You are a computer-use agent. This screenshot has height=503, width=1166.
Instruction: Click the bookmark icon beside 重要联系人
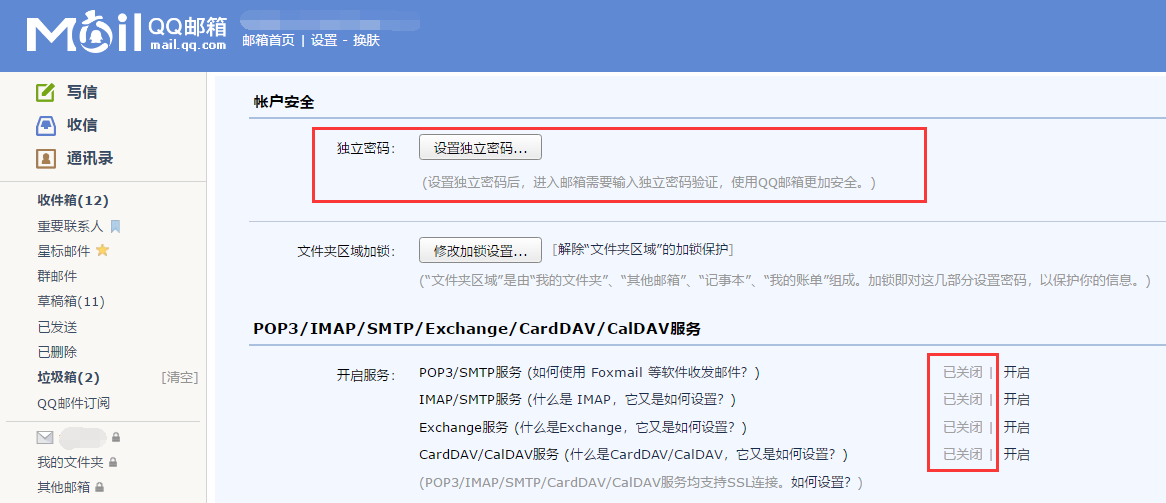pyautogui.click(x=115, y=225)
